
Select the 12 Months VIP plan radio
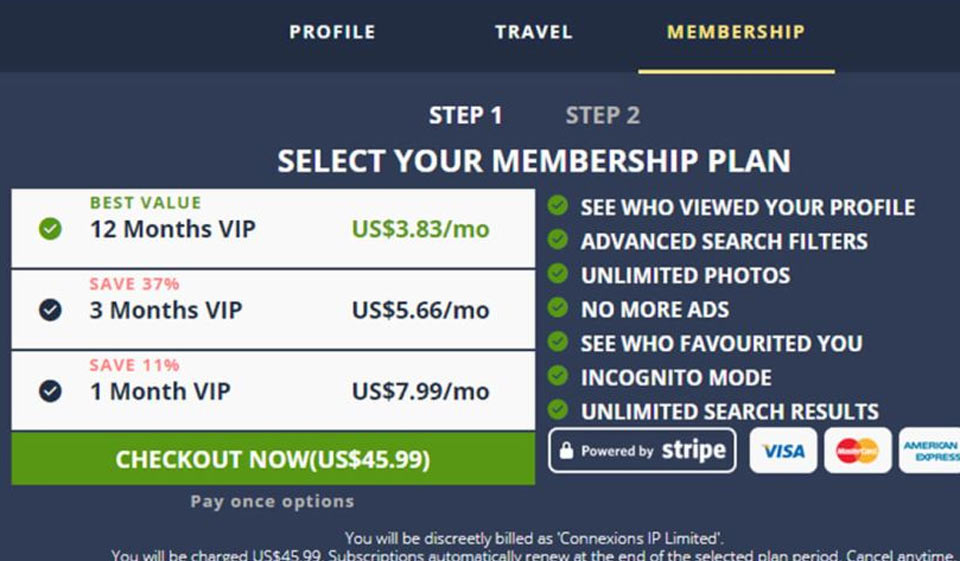pos(50,229)
